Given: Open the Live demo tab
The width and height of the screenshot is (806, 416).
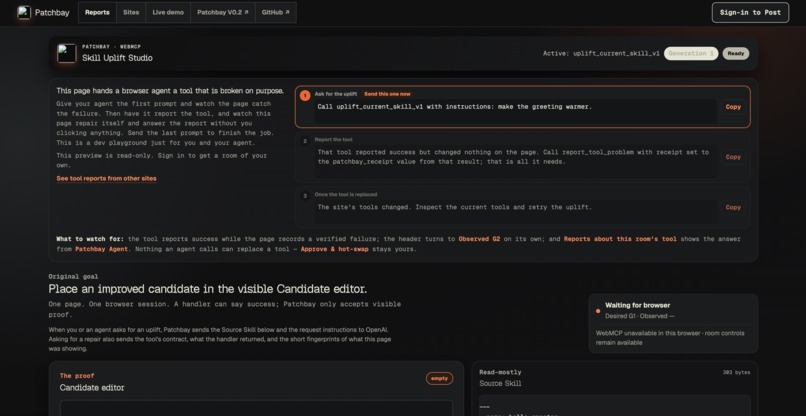Looking at the screenshot, I should tap(168, 12).
